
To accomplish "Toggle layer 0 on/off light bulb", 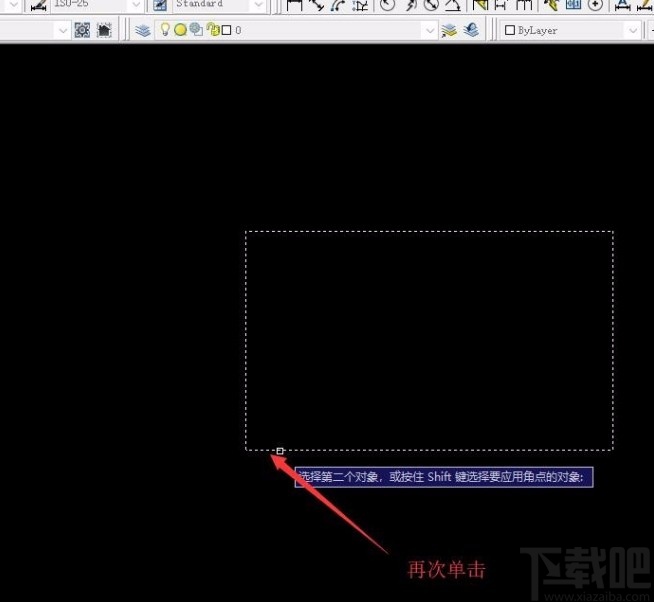I will [x=165, y=29].
